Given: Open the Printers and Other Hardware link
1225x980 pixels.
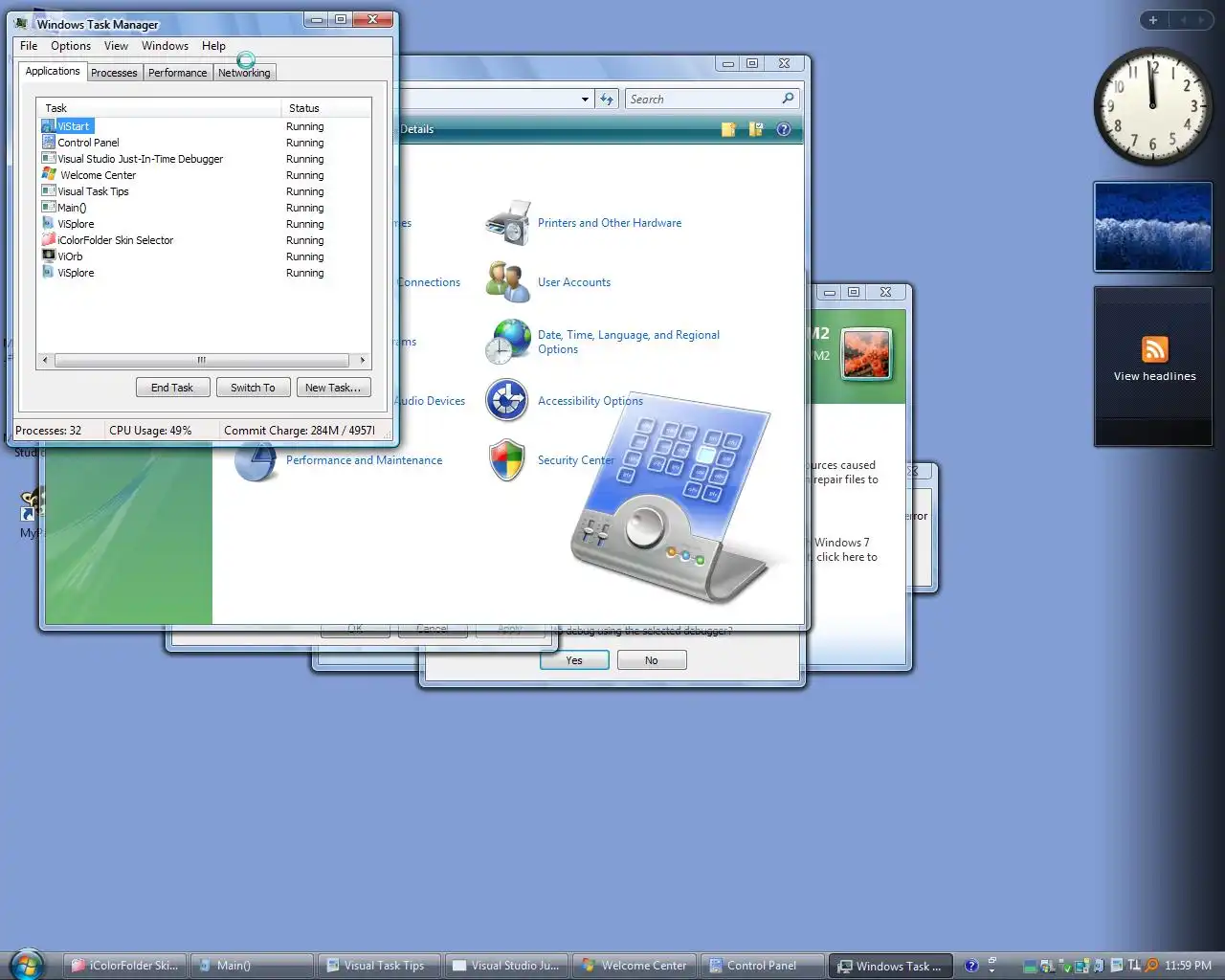Looking at the screenshot, I should (x=610, y=223).
